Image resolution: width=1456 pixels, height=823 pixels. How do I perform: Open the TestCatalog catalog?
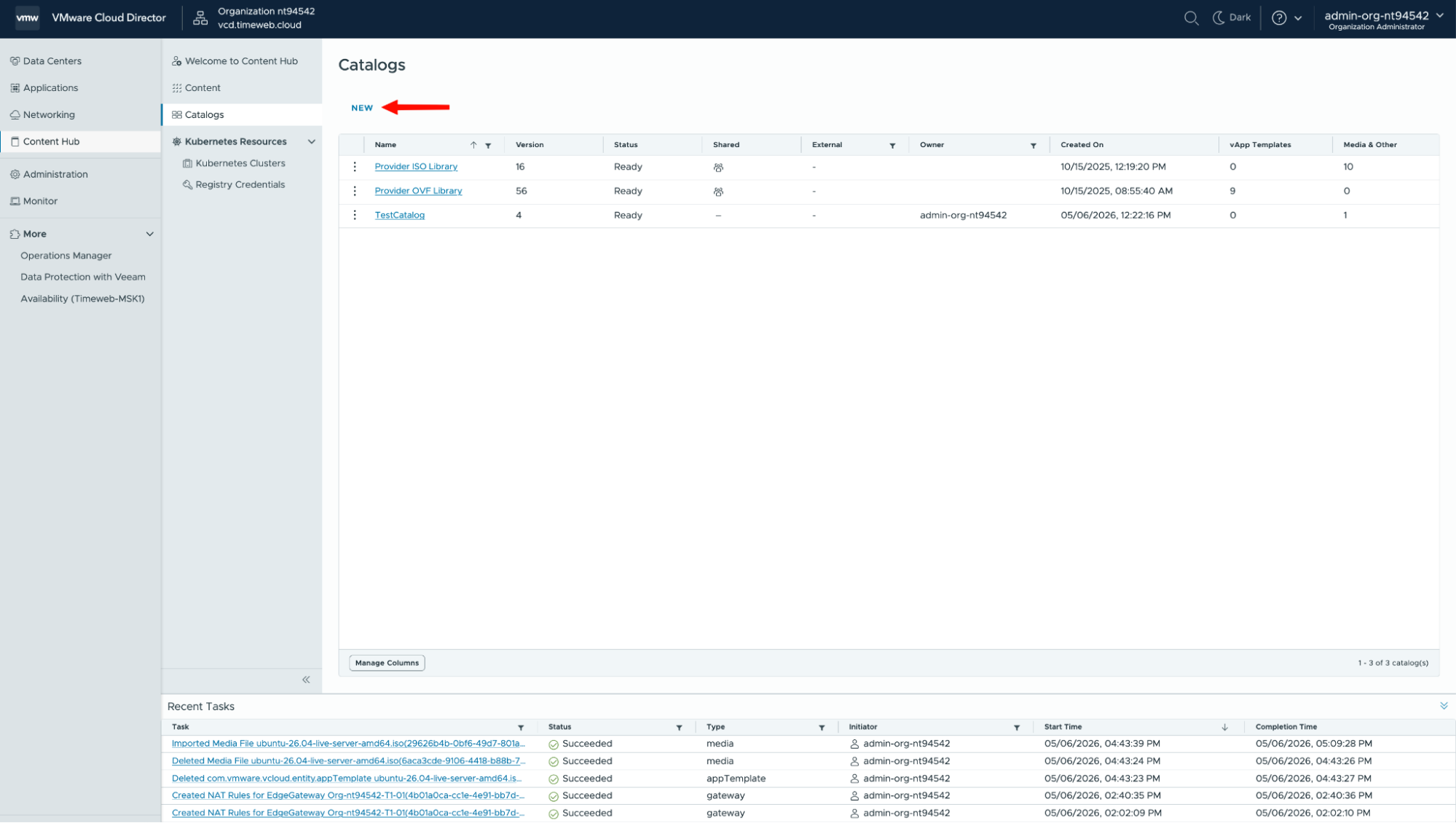[x=399, y=216]
